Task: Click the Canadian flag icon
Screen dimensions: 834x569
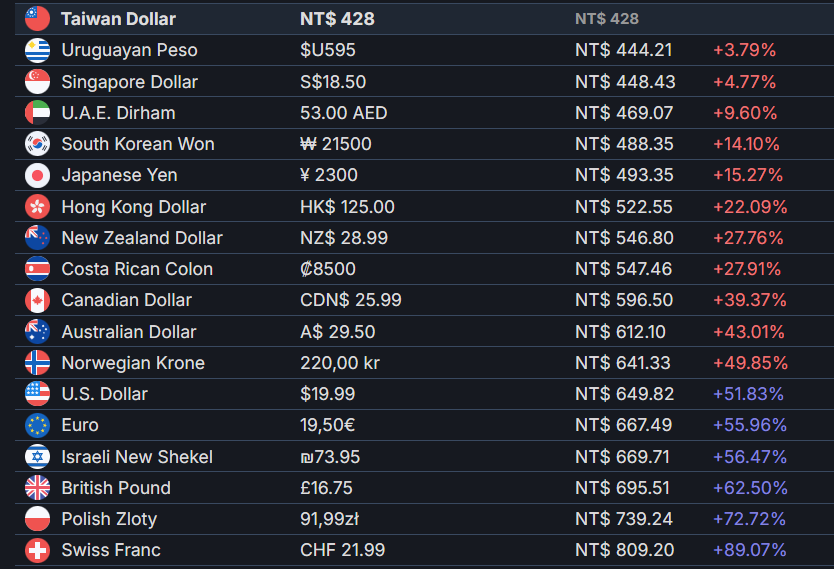Action: [x=37, y=300]
